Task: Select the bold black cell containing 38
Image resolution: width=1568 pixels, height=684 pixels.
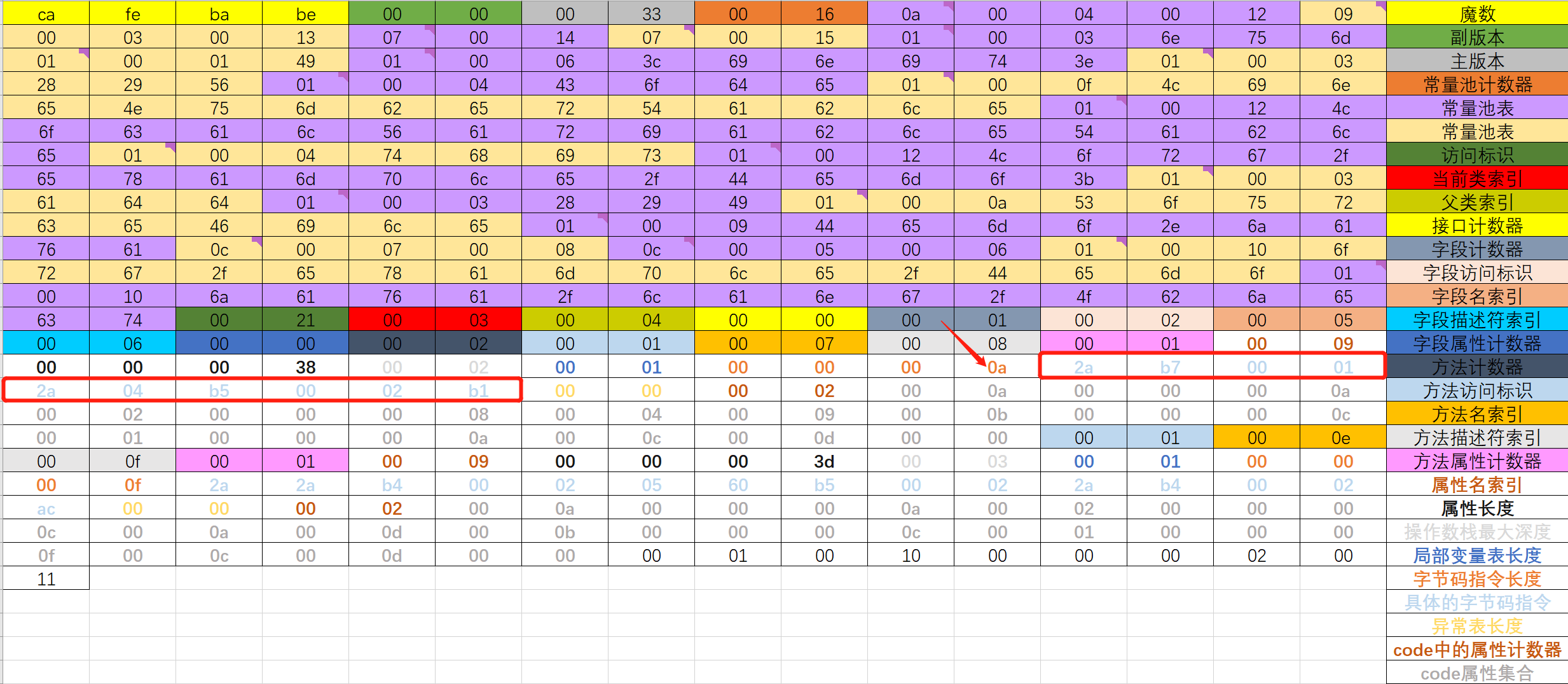Action: [305, 367]
